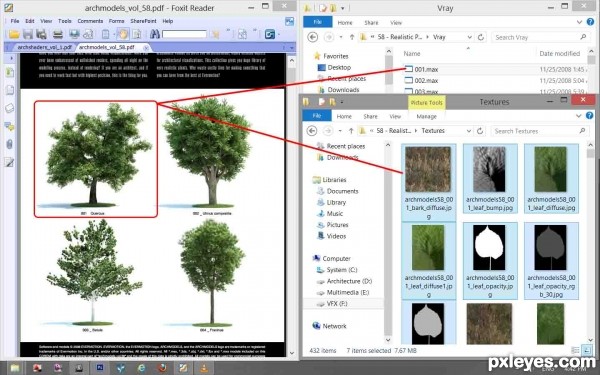Open Documents library in Textures window
This screenshot has width=600, height=375.
point(338,191)
